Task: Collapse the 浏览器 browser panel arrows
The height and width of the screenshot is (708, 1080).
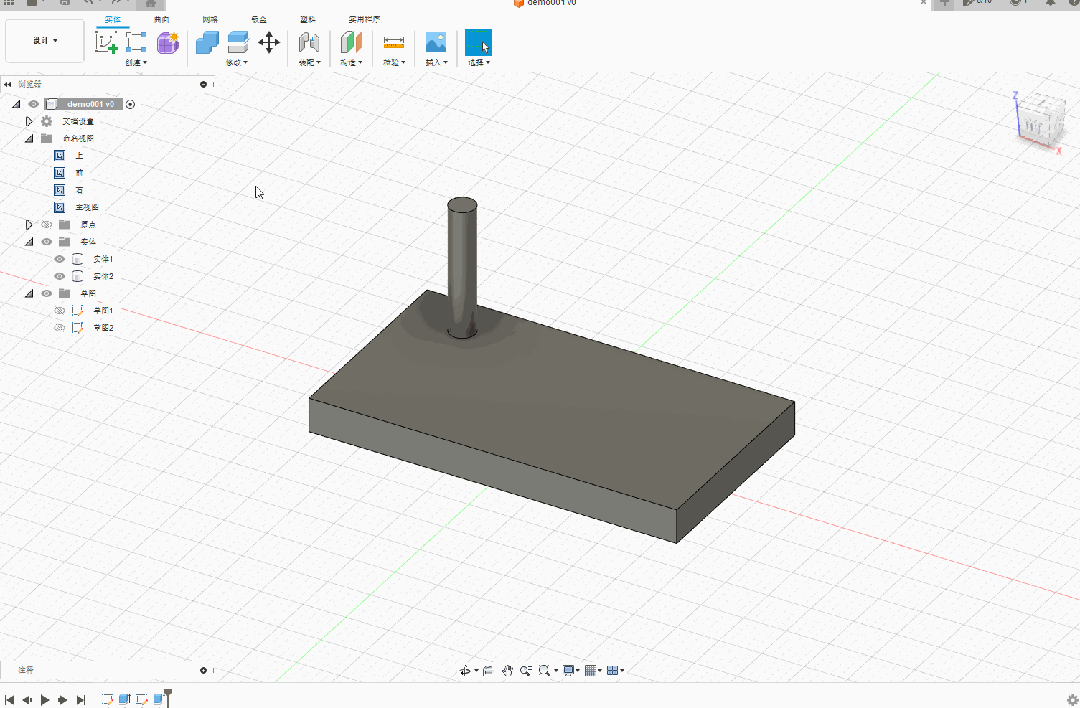Action: tap(8, 84)
